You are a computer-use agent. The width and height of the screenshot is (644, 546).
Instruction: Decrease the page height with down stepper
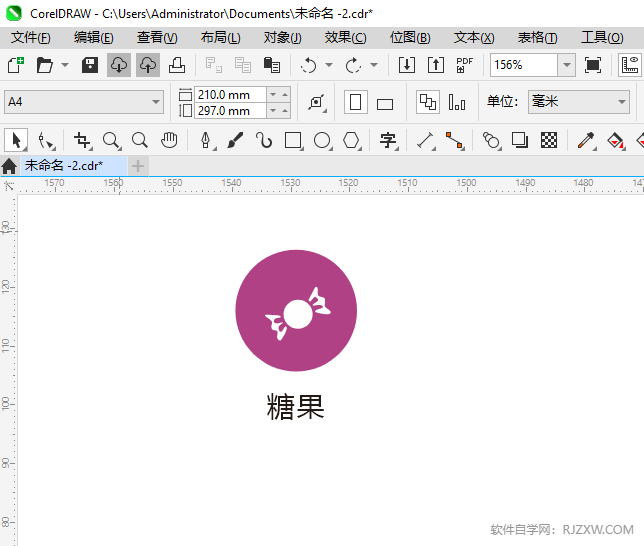coord(273,111)
